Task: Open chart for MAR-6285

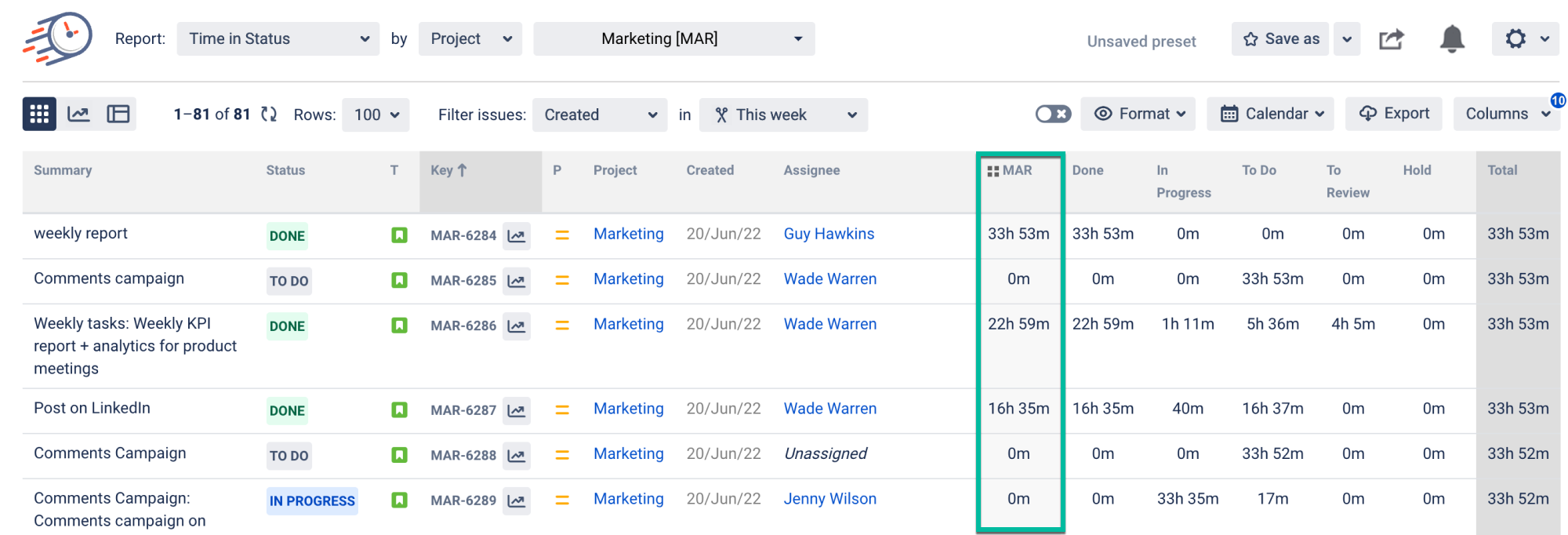Action: [x=517, y=281]
